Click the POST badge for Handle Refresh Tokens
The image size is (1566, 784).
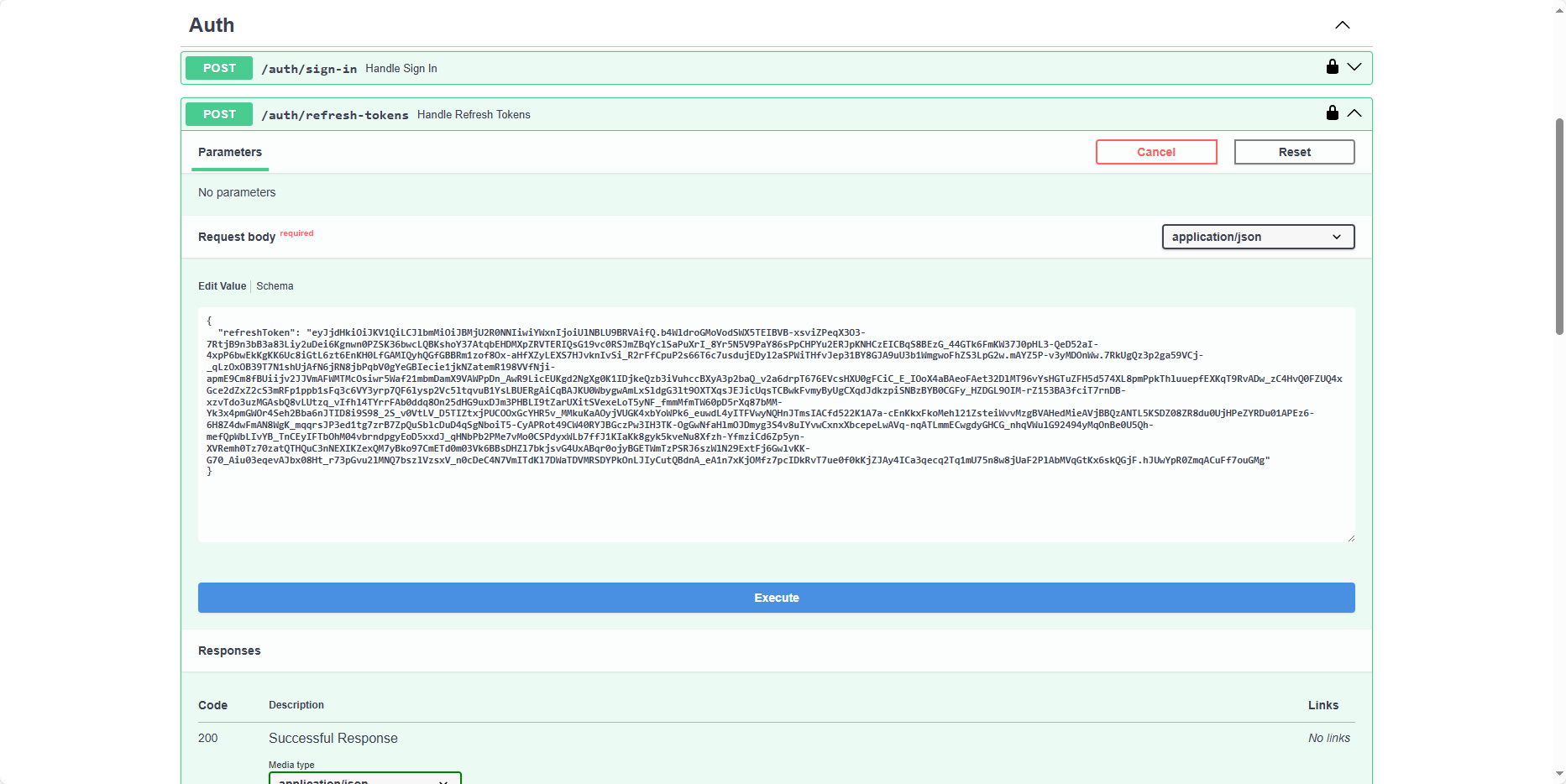click(219, 114)
